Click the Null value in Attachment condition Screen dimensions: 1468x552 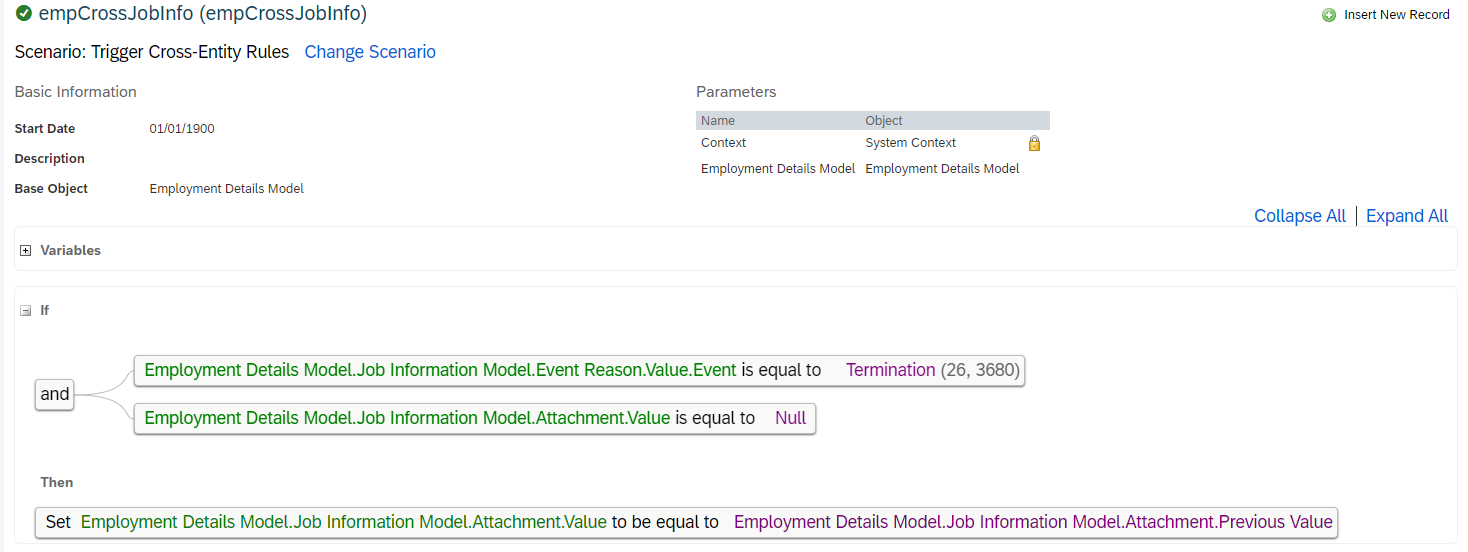790,418
